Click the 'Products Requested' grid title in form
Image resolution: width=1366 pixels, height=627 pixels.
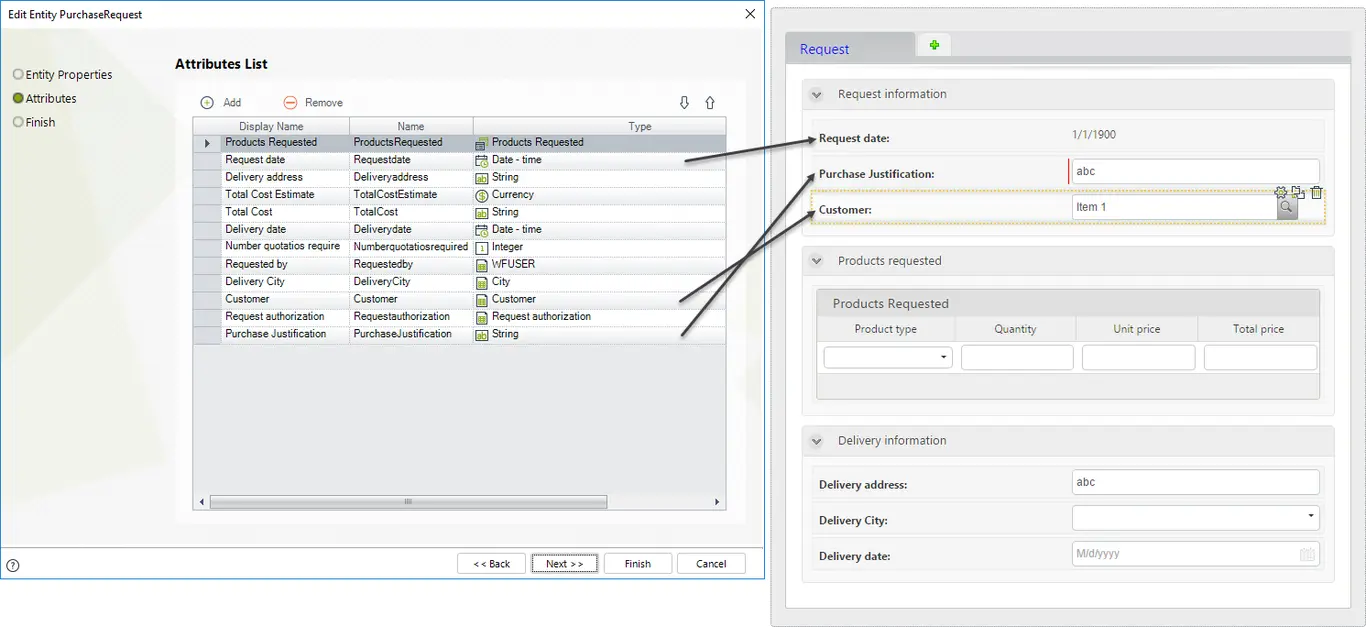coord(890,304)
